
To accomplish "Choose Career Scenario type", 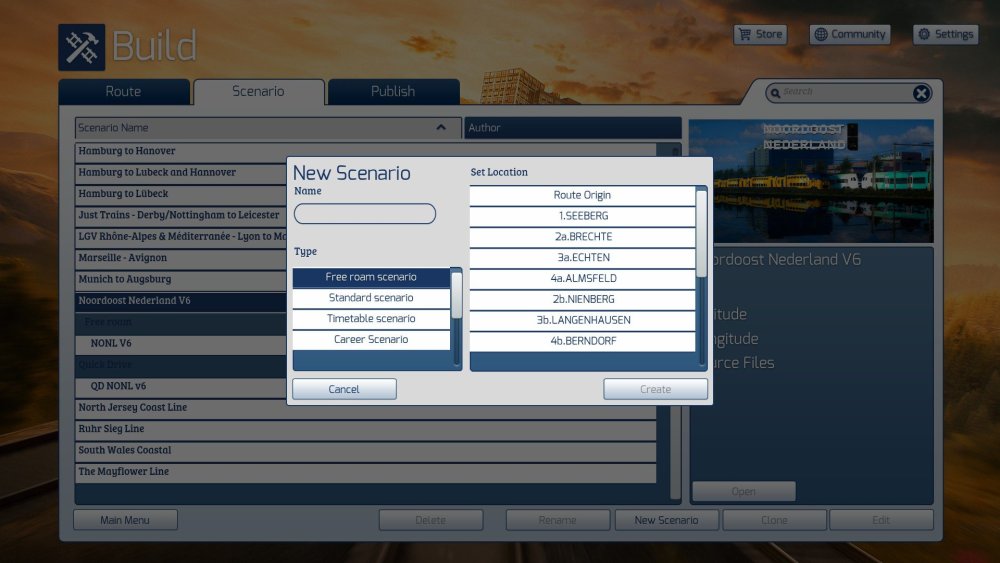I will (371, 340).
